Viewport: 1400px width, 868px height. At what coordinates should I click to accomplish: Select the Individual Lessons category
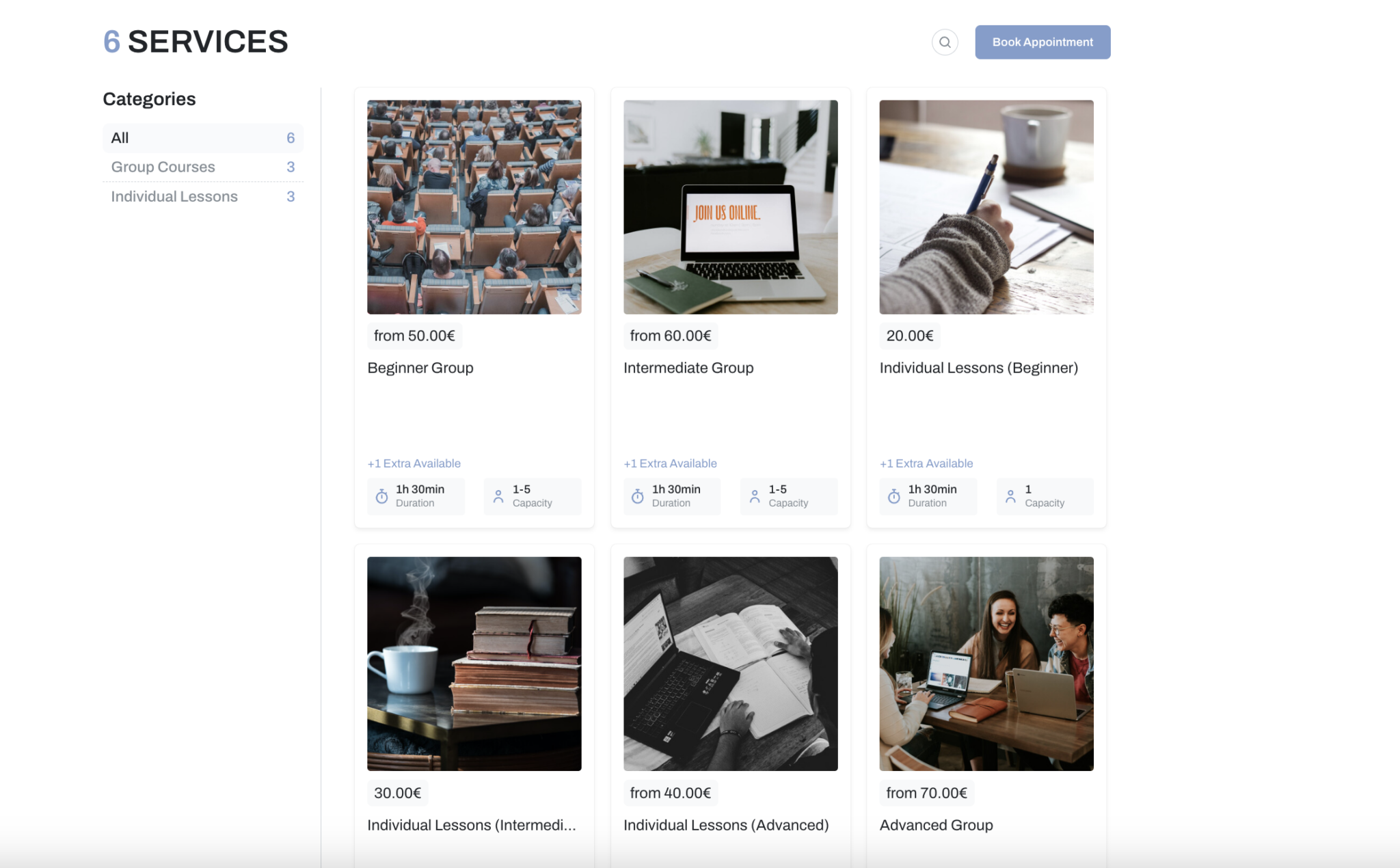pyautogui.click(x=174, y=196)
